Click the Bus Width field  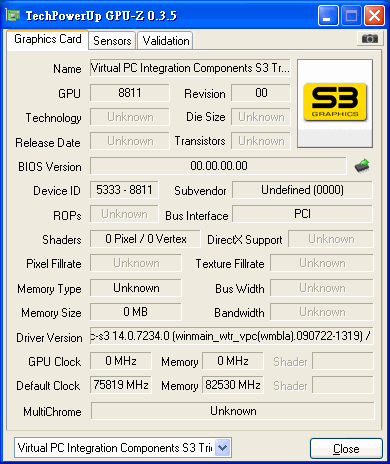point(322,288)
